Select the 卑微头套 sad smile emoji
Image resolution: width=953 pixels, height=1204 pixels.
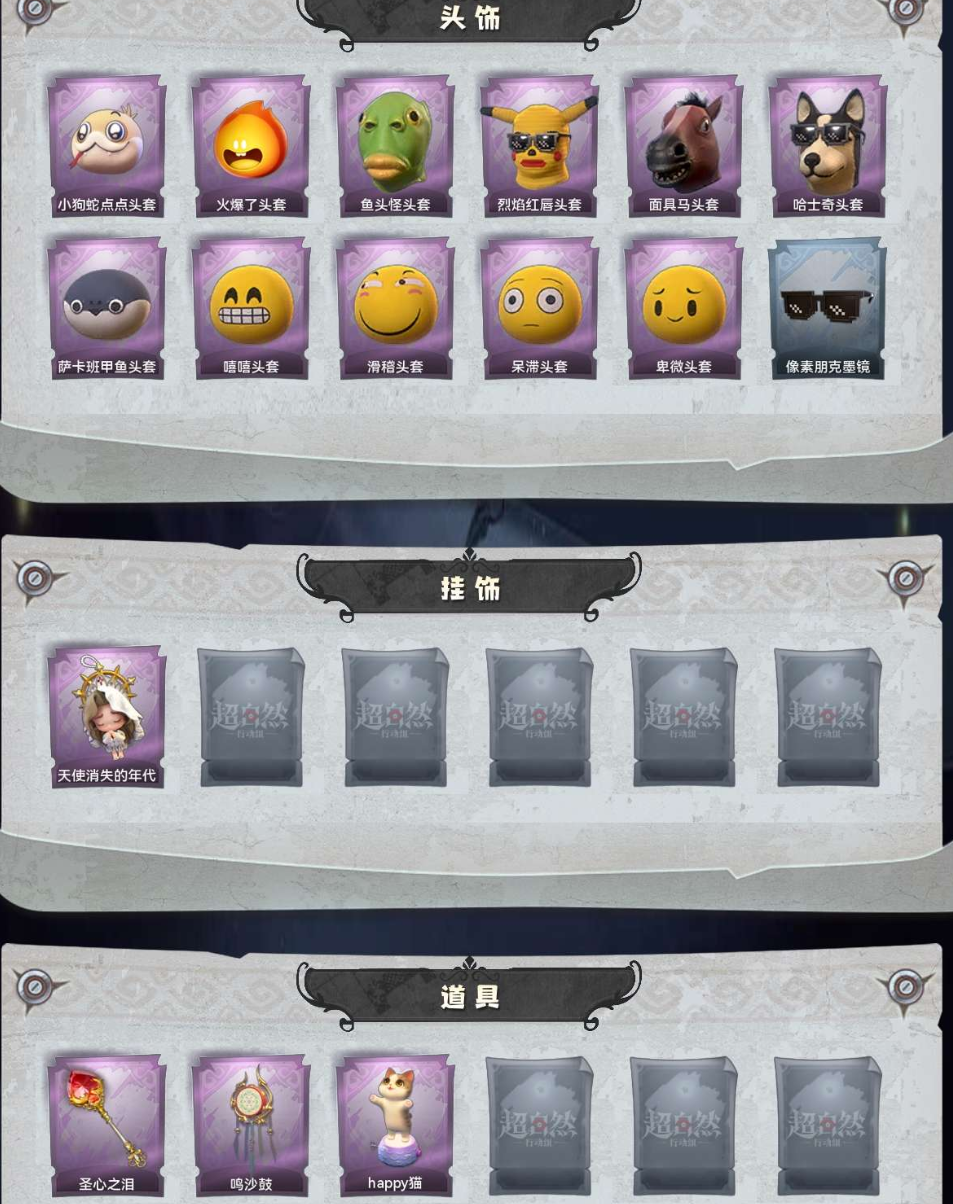[683, 309]
